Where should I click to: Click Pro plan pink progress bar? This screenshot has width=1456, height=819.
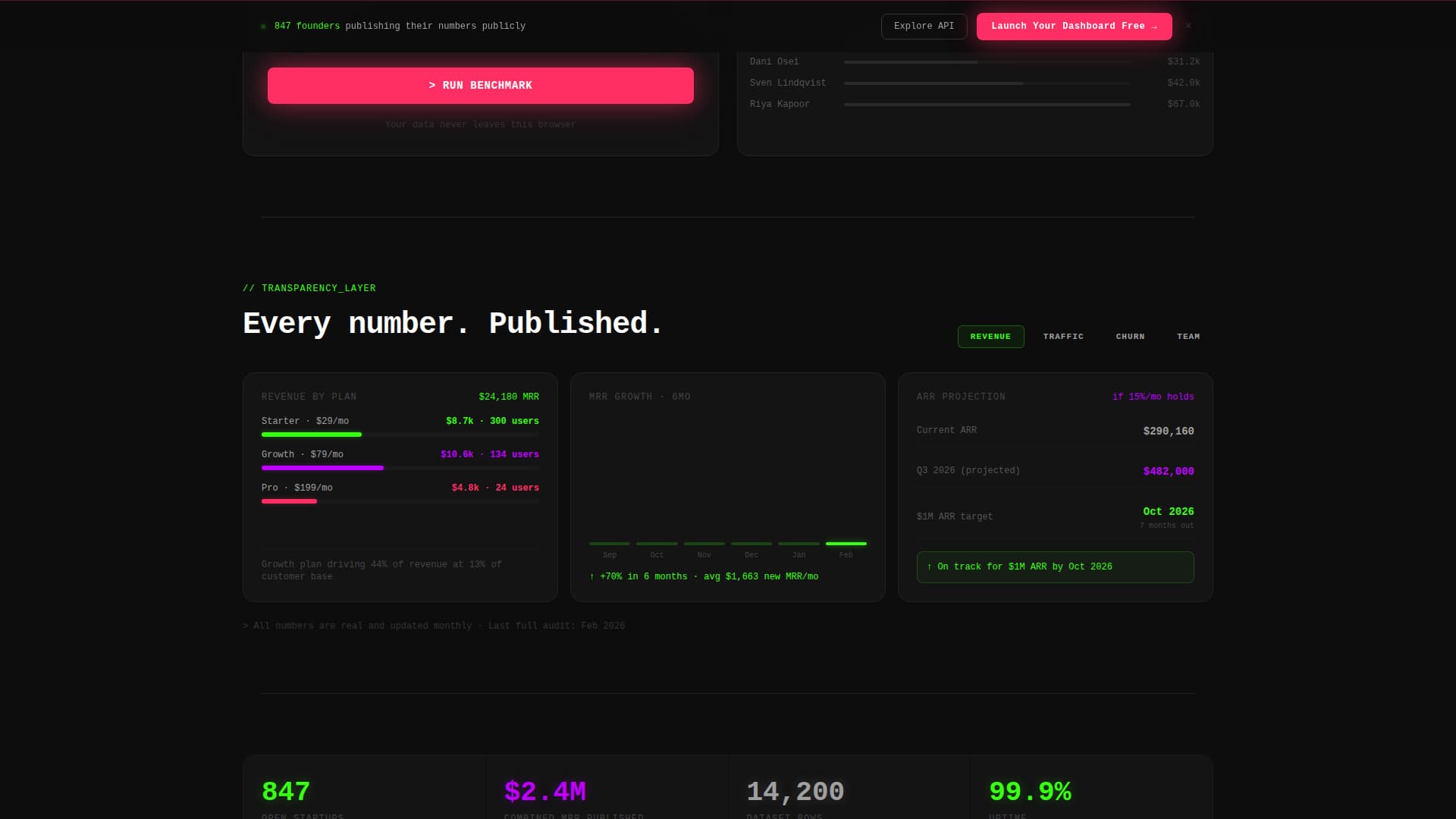point(400,501)
